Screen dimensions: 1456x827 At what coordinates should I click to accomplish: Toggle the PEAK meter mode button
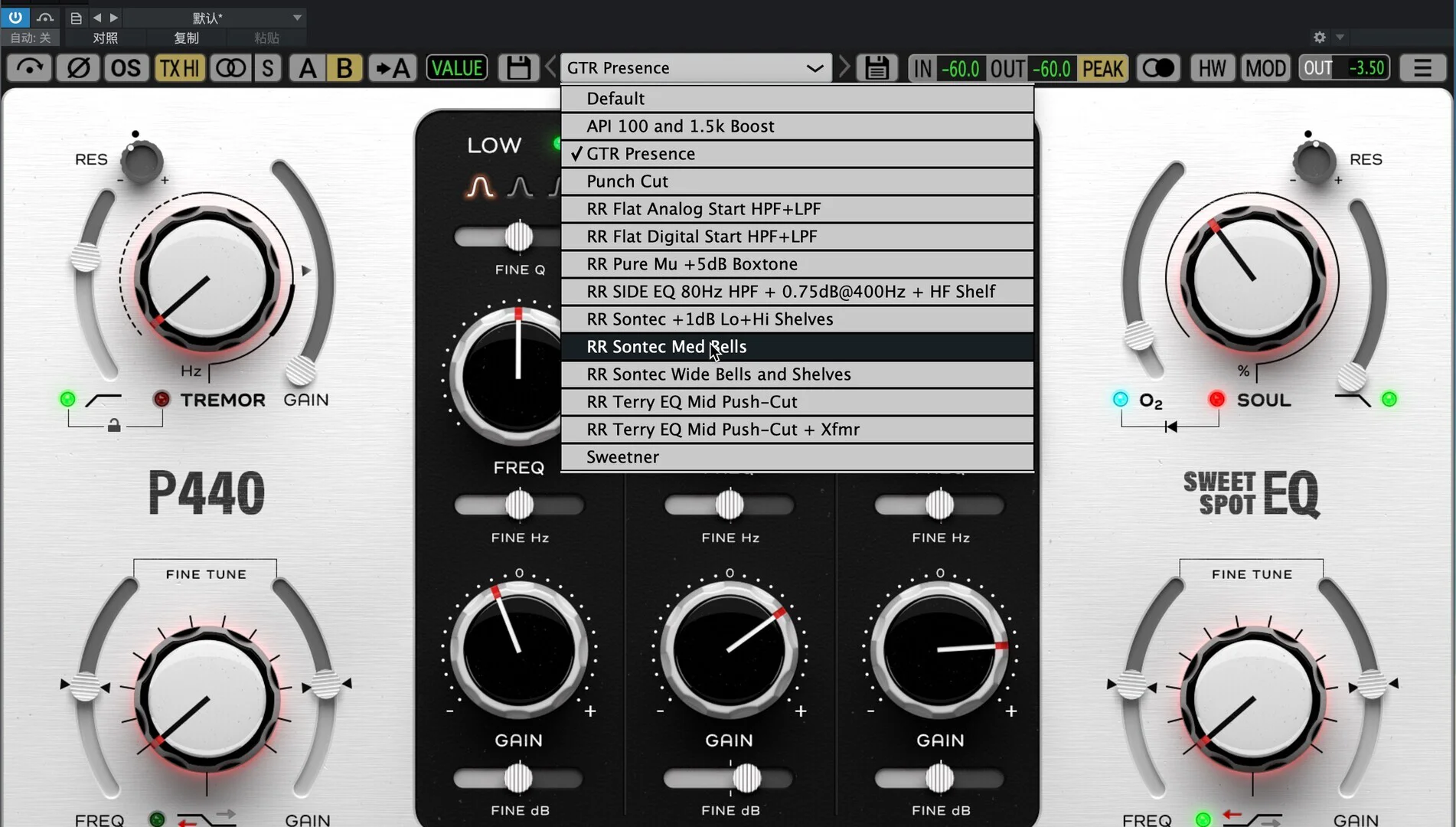[x=1102, y=69]
